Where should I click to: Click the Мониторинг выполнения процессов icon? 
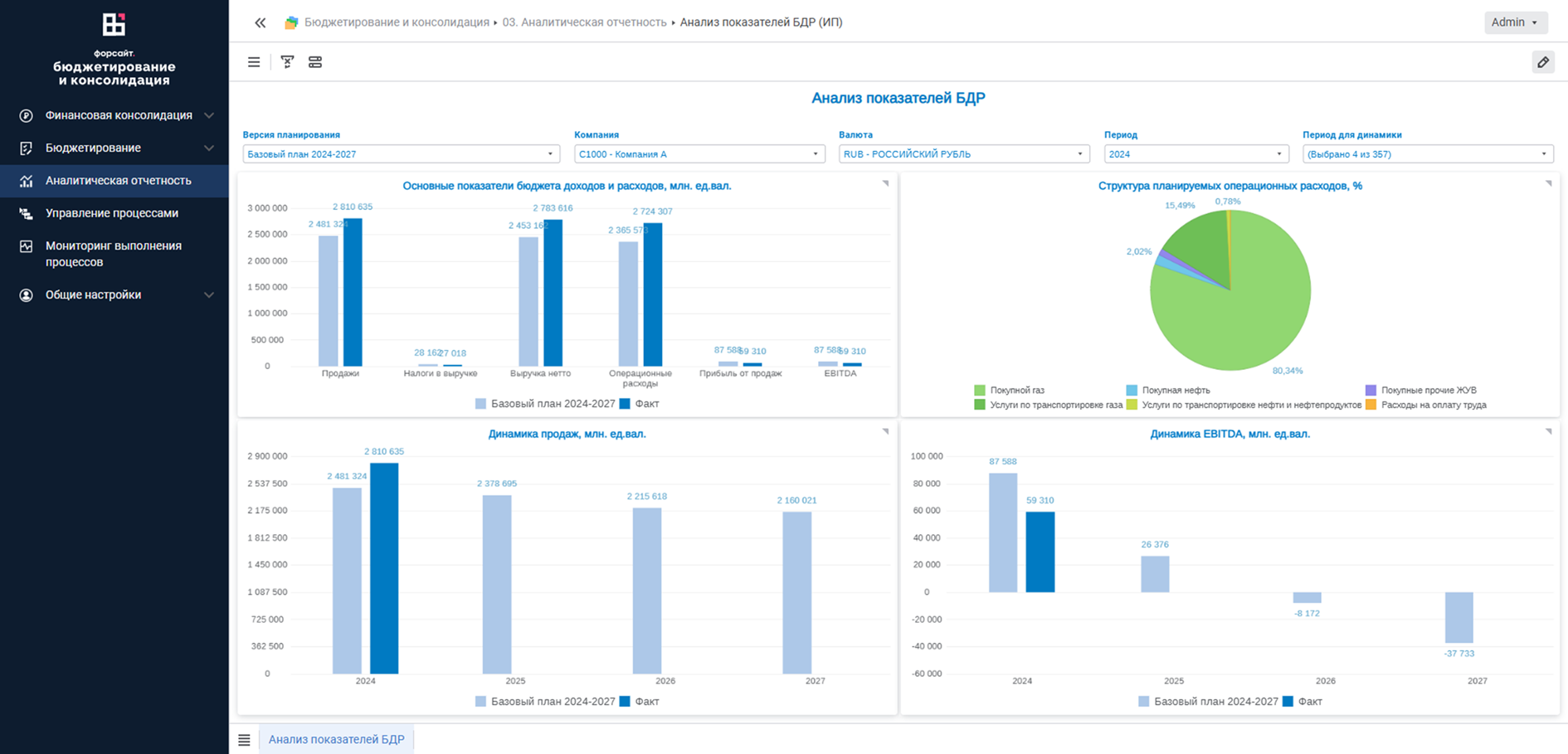point(27,246)
